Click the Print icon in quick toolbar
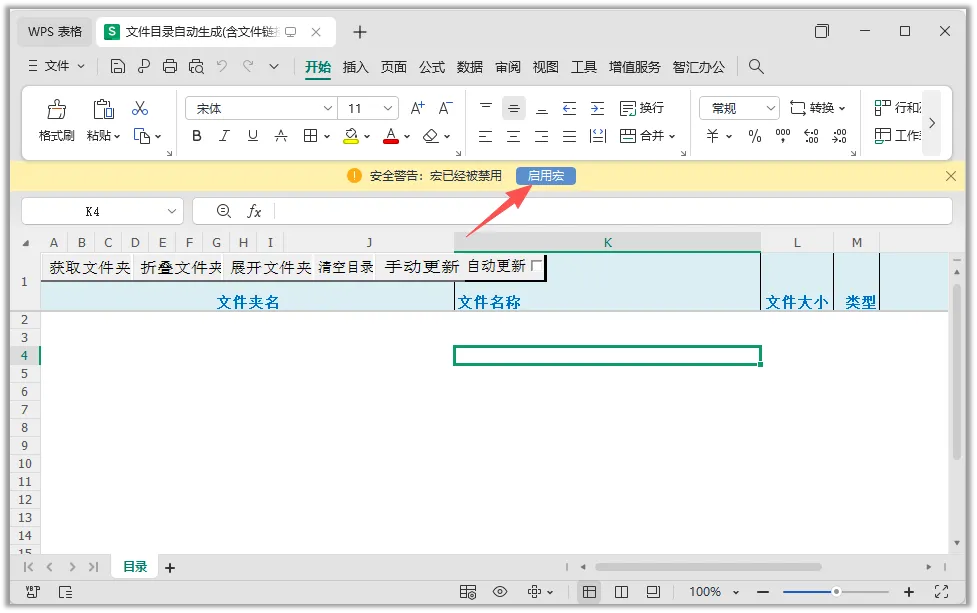This screenshot has height=613, width=977. click(169, 67)
